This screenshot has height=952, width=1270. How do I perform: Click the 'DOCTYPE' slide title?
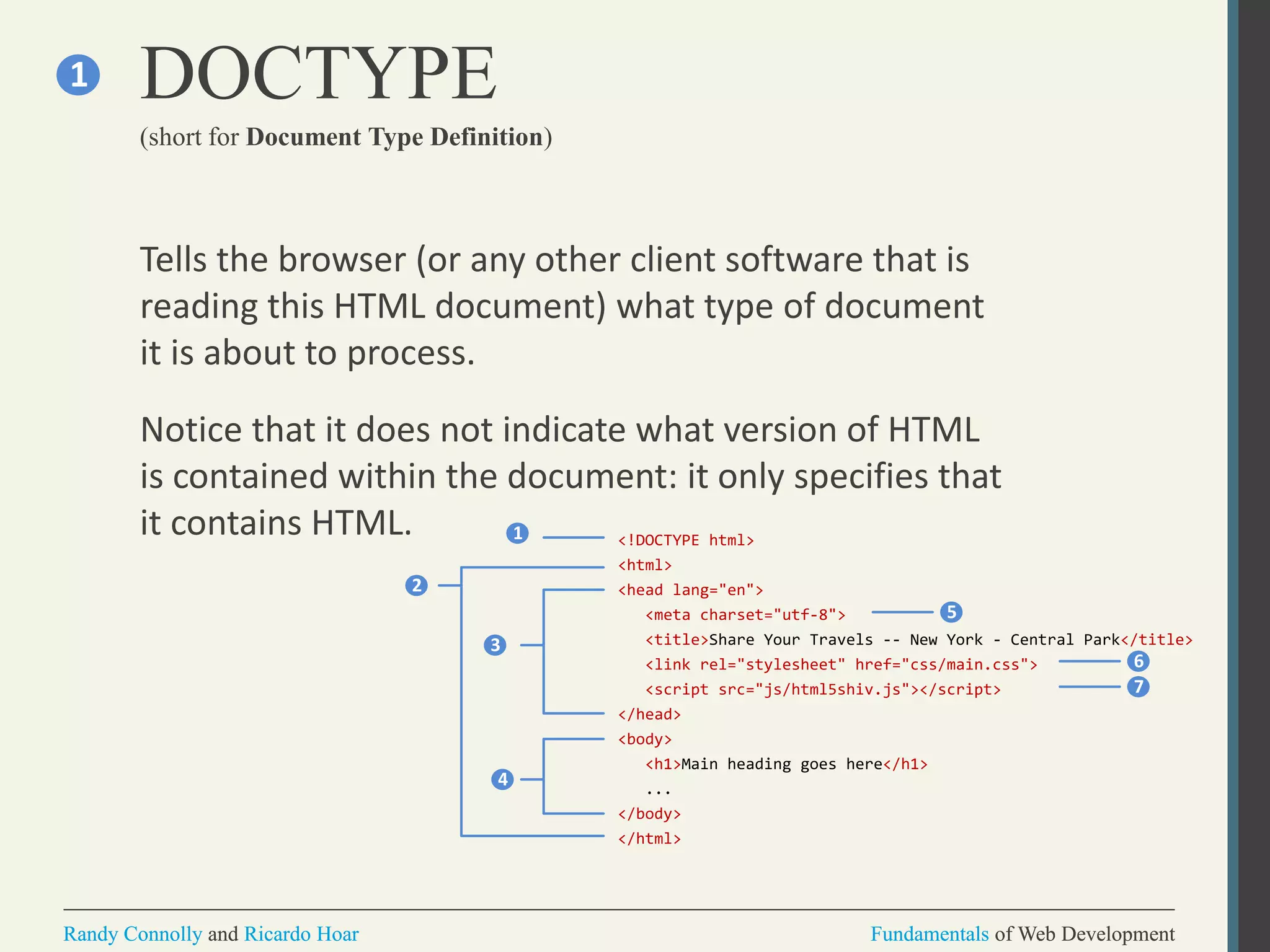(x=318, y=73)
